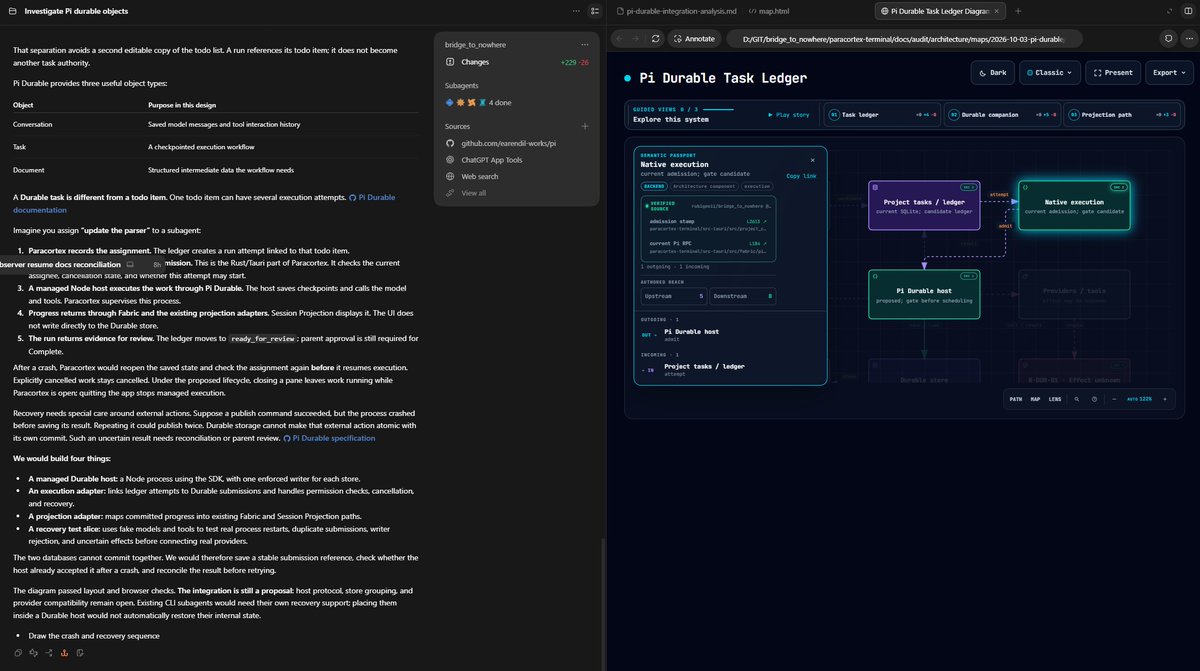Open current Pi RPC source L184
1200x671 pixels.
tap(758, 243)
